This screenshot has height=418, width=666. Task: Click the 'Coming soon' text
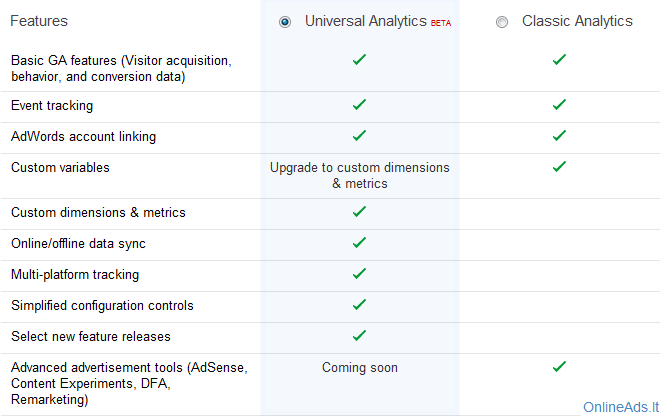[360, 367]
